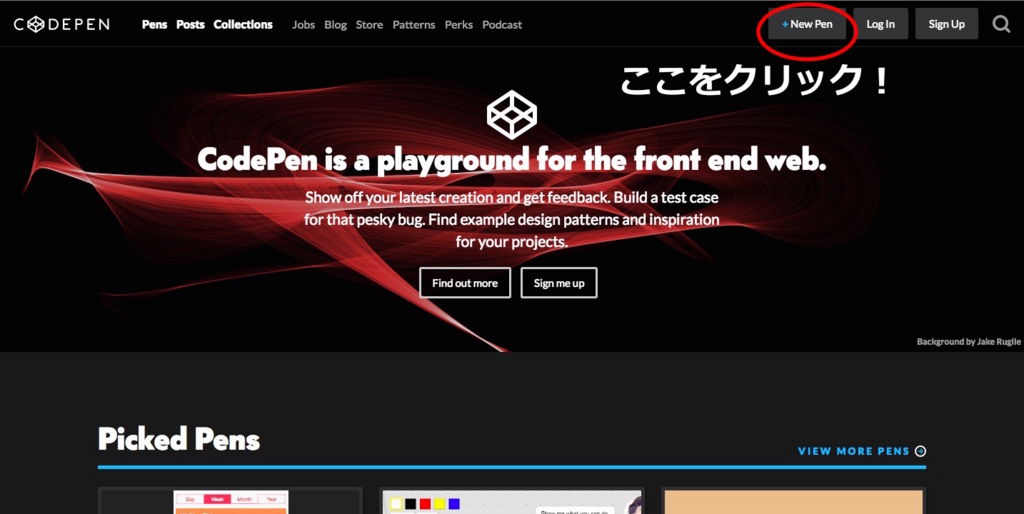1024x514 pixels.
Task: Open the drawing pen thumbnail with color squares
Action: [x=512, y=500]
